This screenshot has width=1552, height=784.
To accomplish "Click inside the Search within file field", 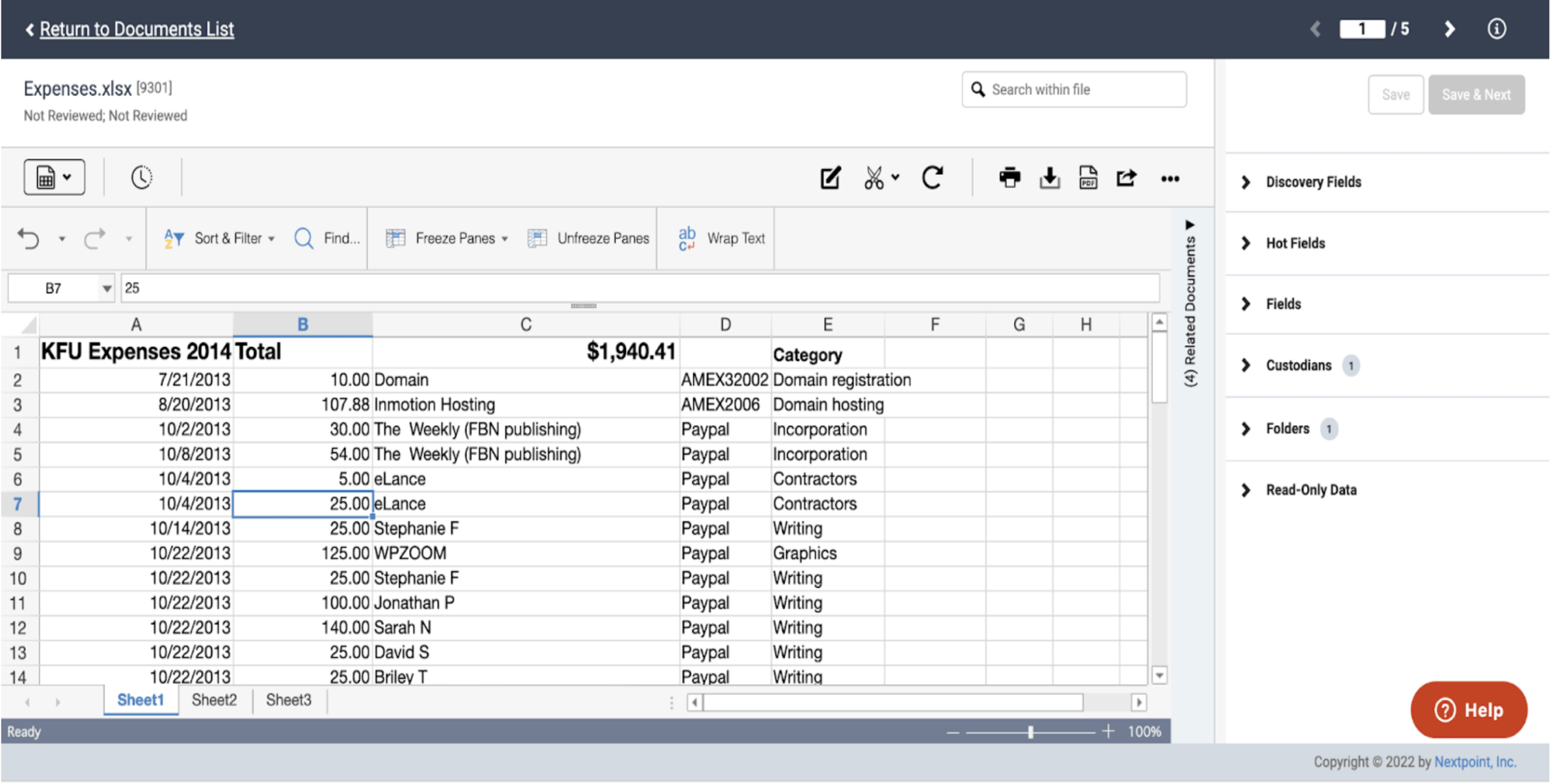I will [x=1073, y=89].
